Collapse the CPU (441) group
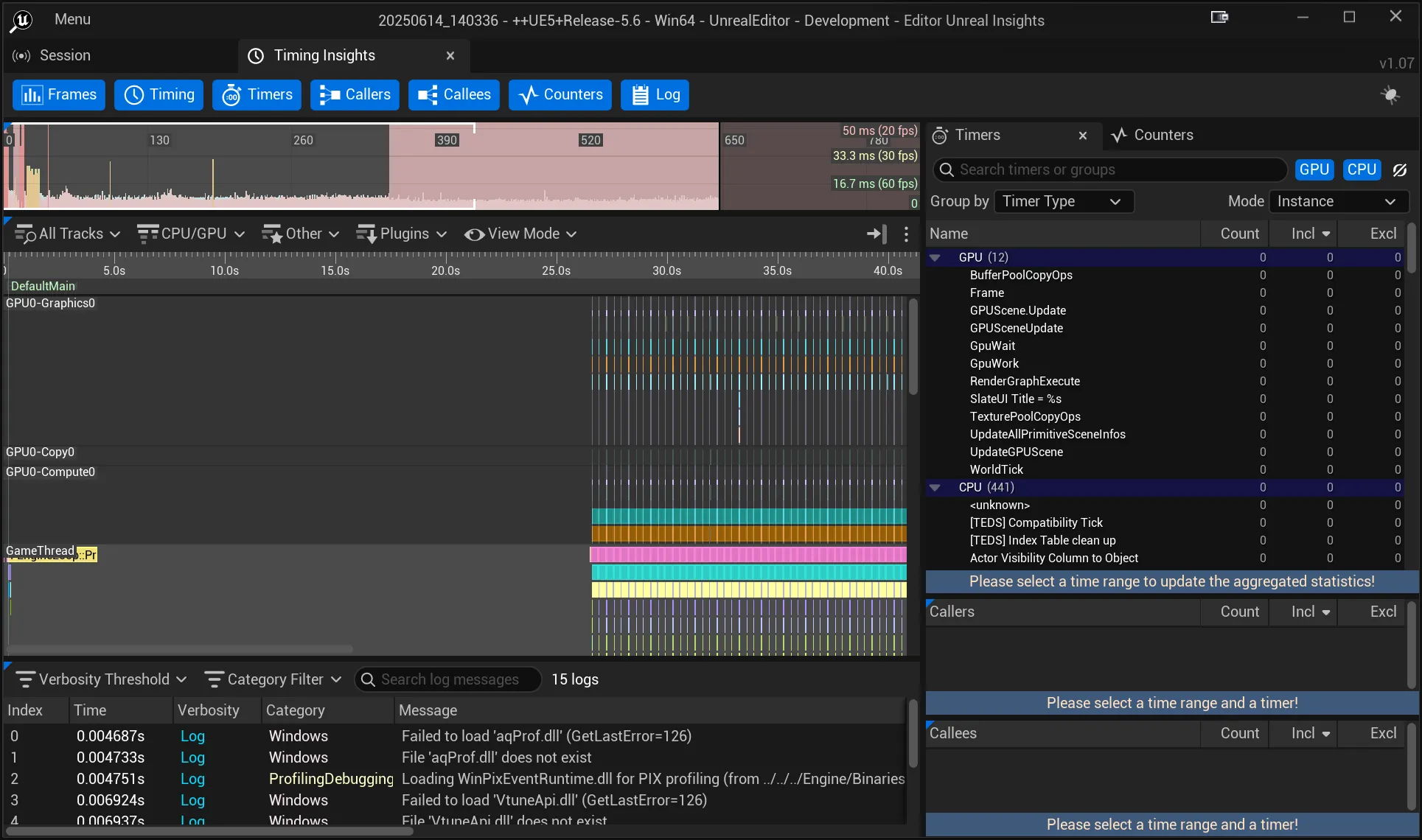The image size is (1422, 840). (x=935, y=488)
